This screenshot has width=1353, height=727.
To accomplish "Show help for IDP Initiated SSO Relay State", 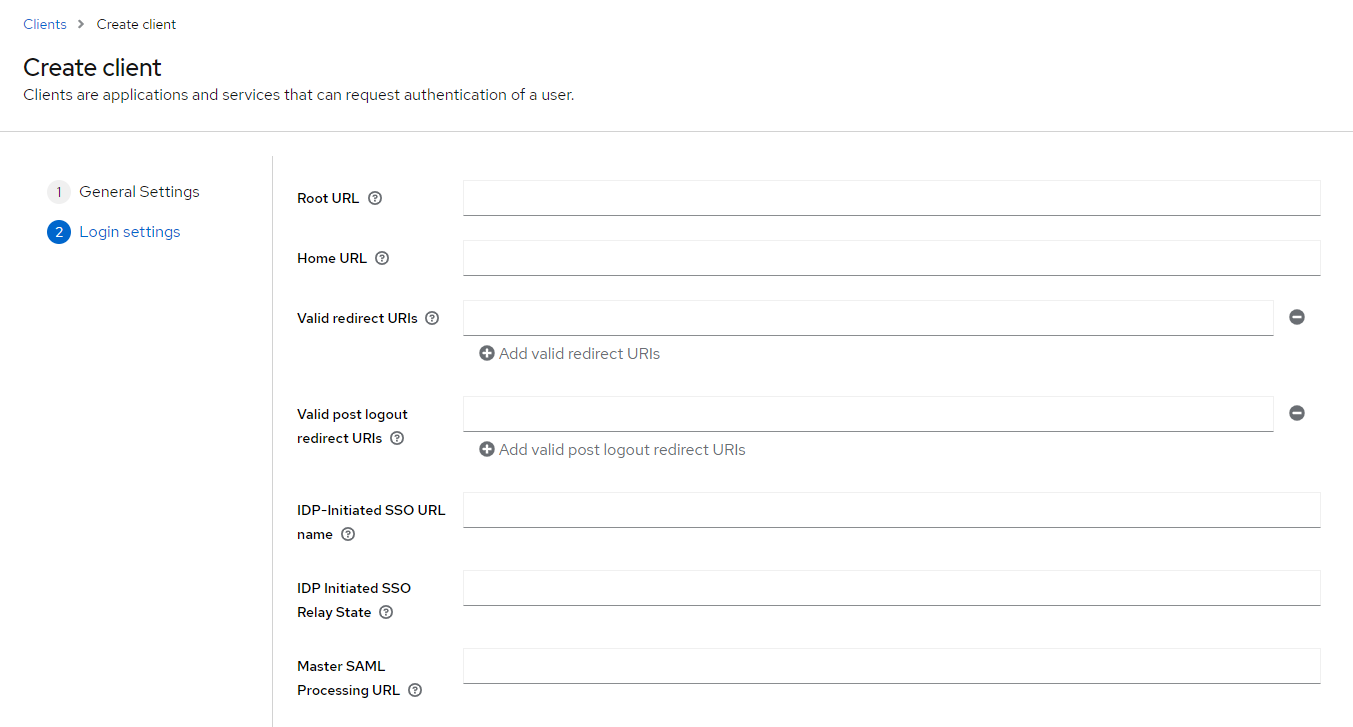I will [386, 612].
